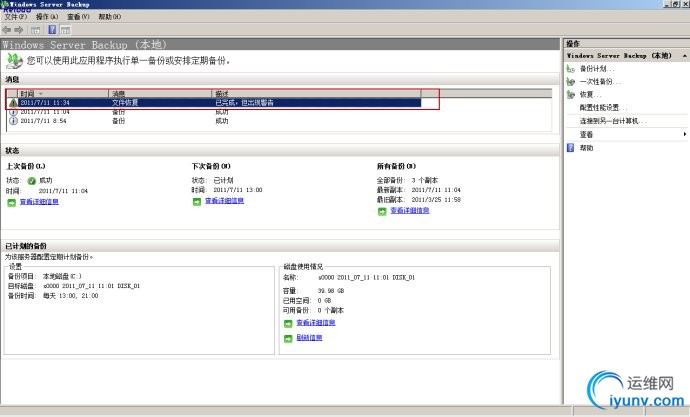
Task: Click the 操作 header of the actions pane
Action: tap(573, 44)
